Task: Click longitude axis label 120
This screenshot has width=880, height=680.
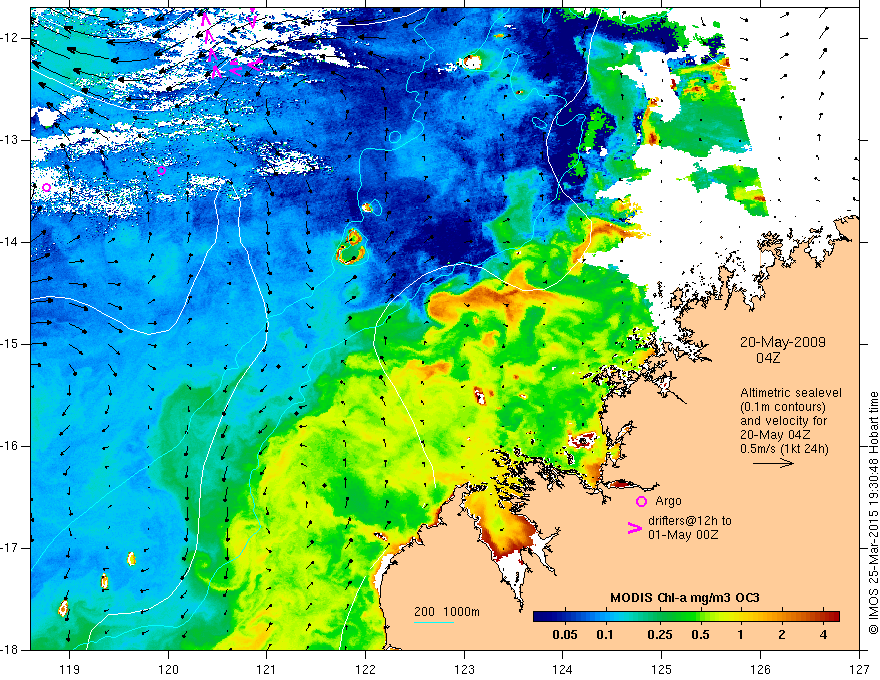Action: tap(168, 669)
